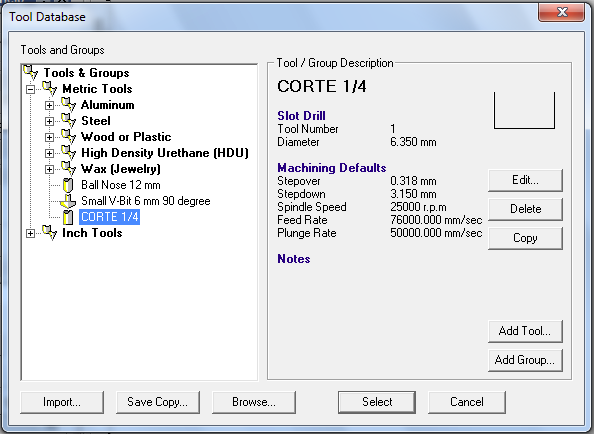Click the Delete button
594x434 pixels.
click(525, 209)
